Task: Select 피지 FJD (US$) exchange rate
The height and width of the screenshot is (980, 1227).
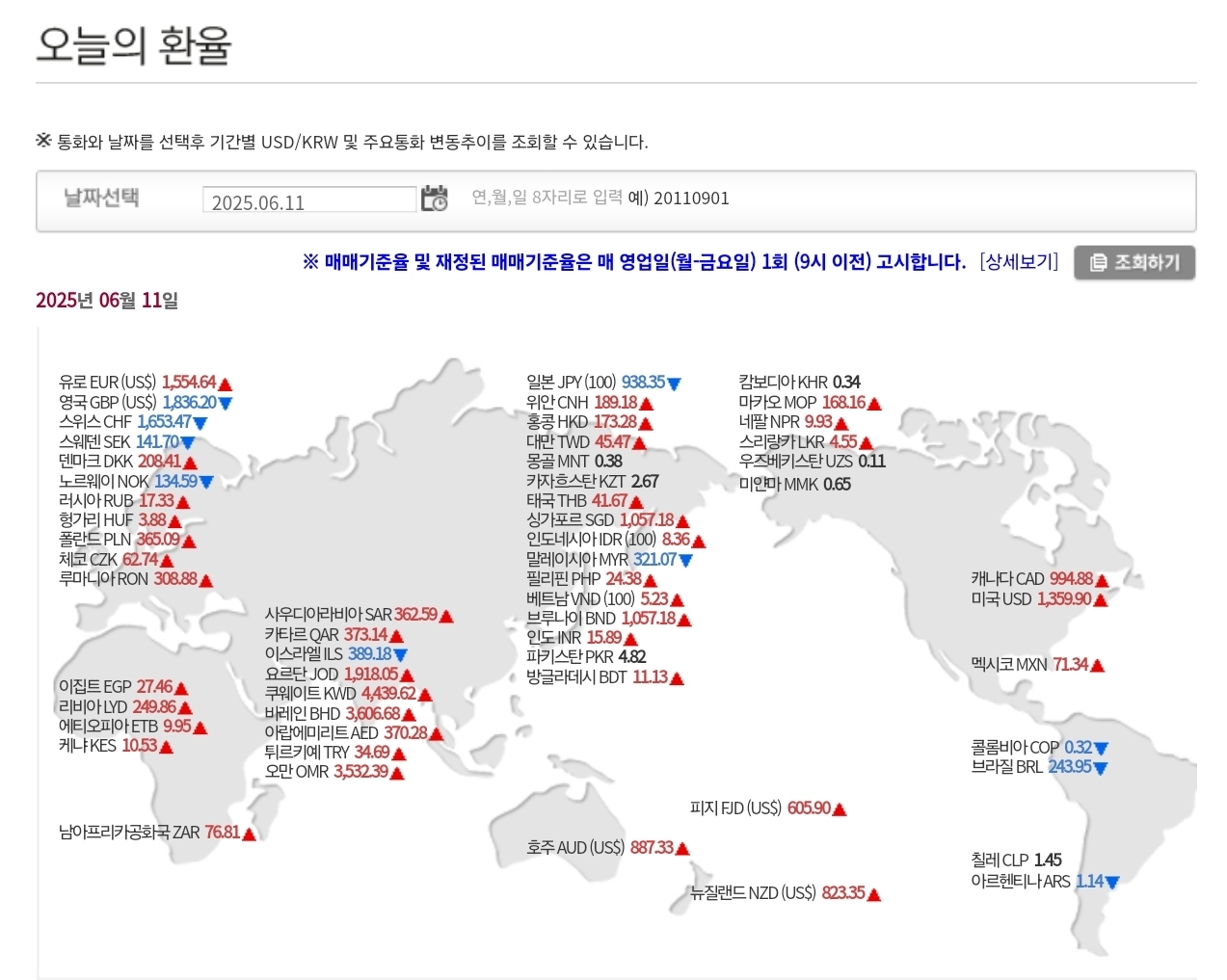Action: tap(768, 808)
